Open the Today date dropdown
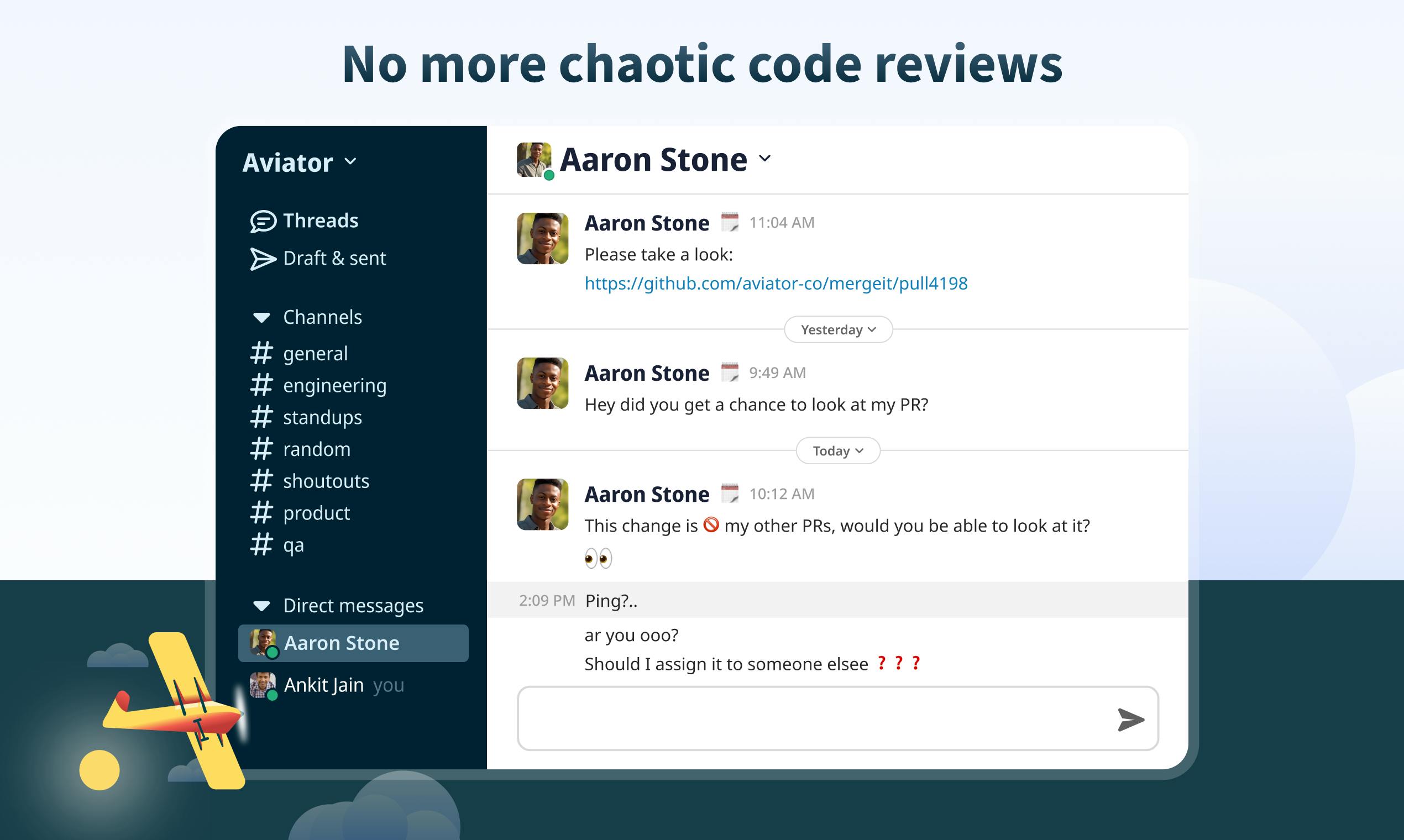Screen dimensions: 1404x840 [839, 450]
